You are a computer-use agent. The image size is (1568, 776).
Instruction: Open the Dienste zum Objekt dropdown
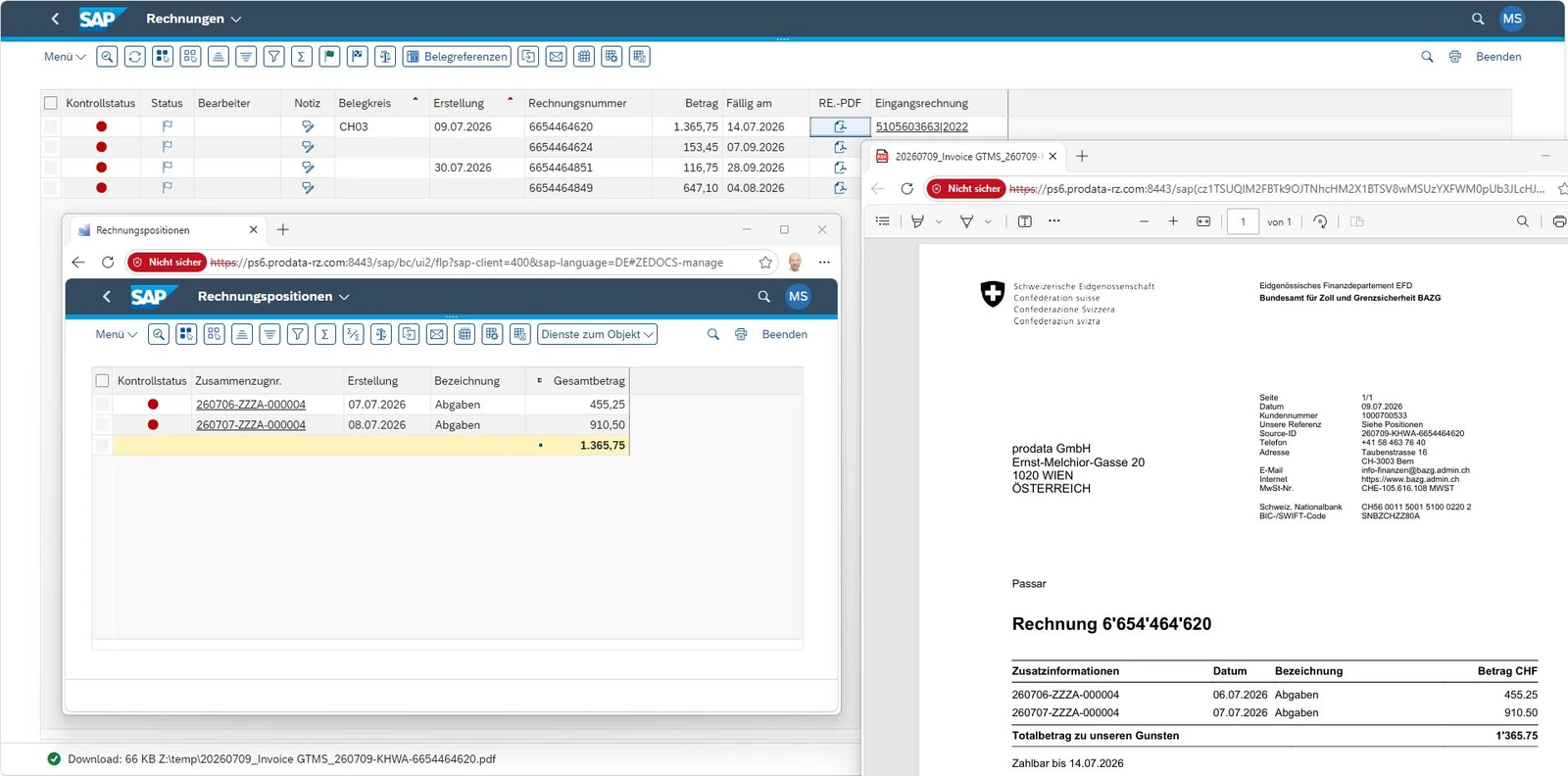pyautogui.click(x=597, y=334)
